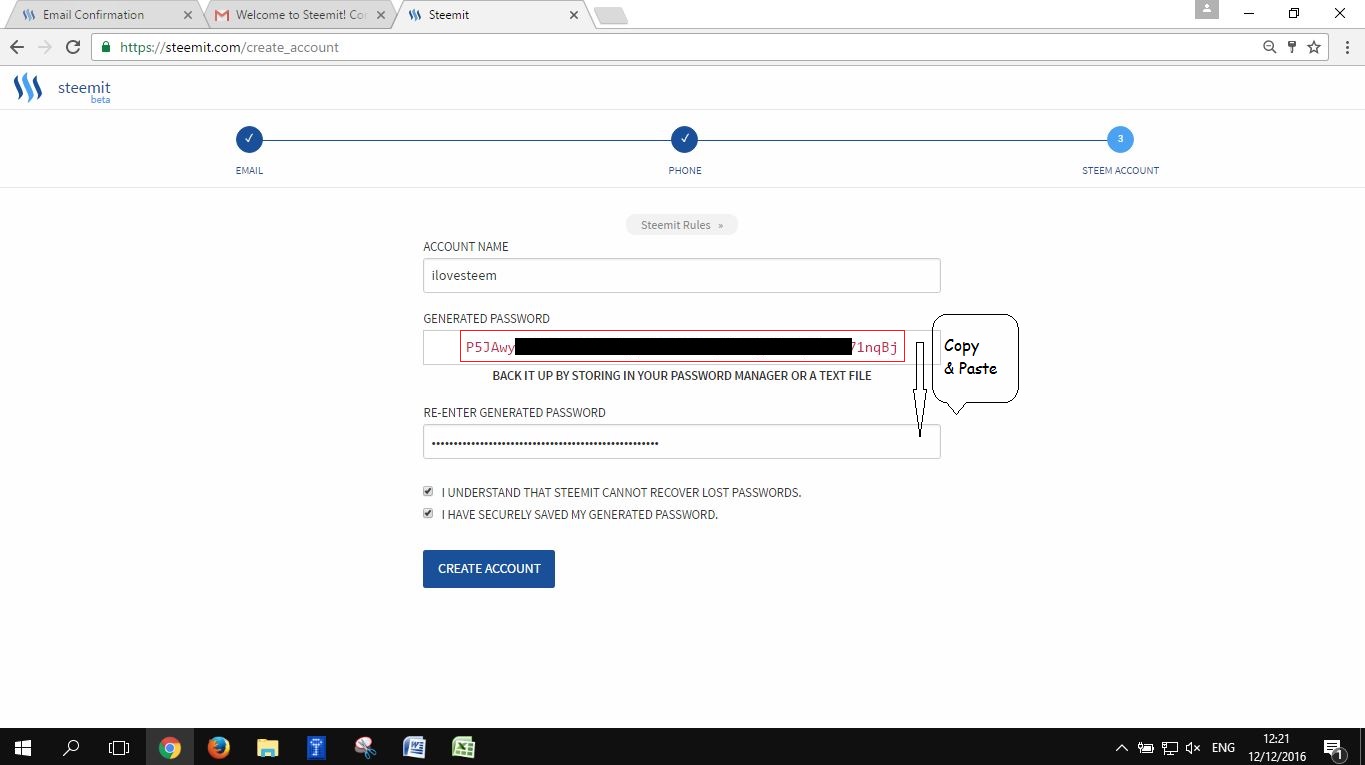Open the saved password key icon
The width and height of the screenshot is (1365, 765).
tap(1292, 47)
